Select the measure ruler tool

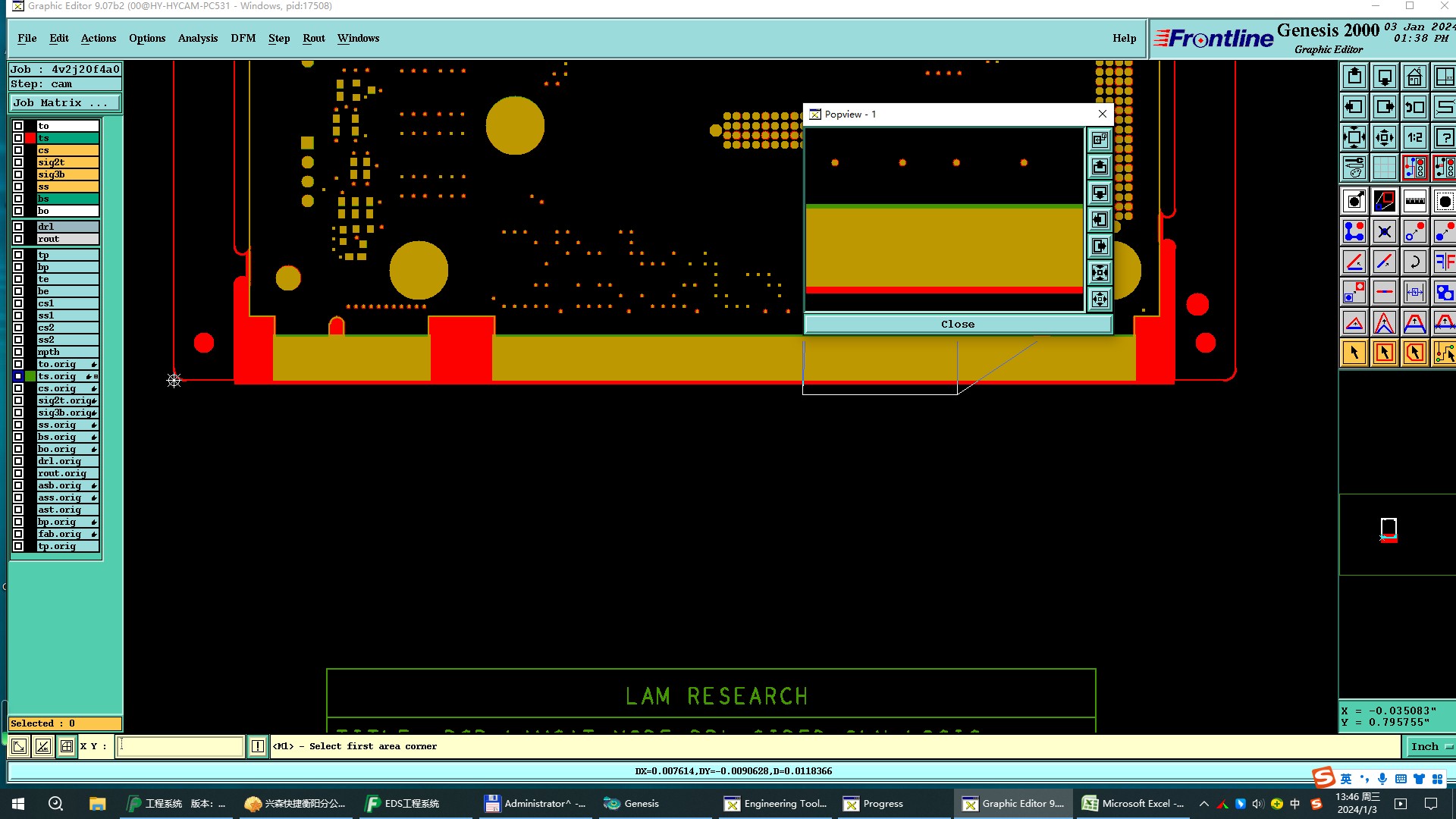[1414, 201]
